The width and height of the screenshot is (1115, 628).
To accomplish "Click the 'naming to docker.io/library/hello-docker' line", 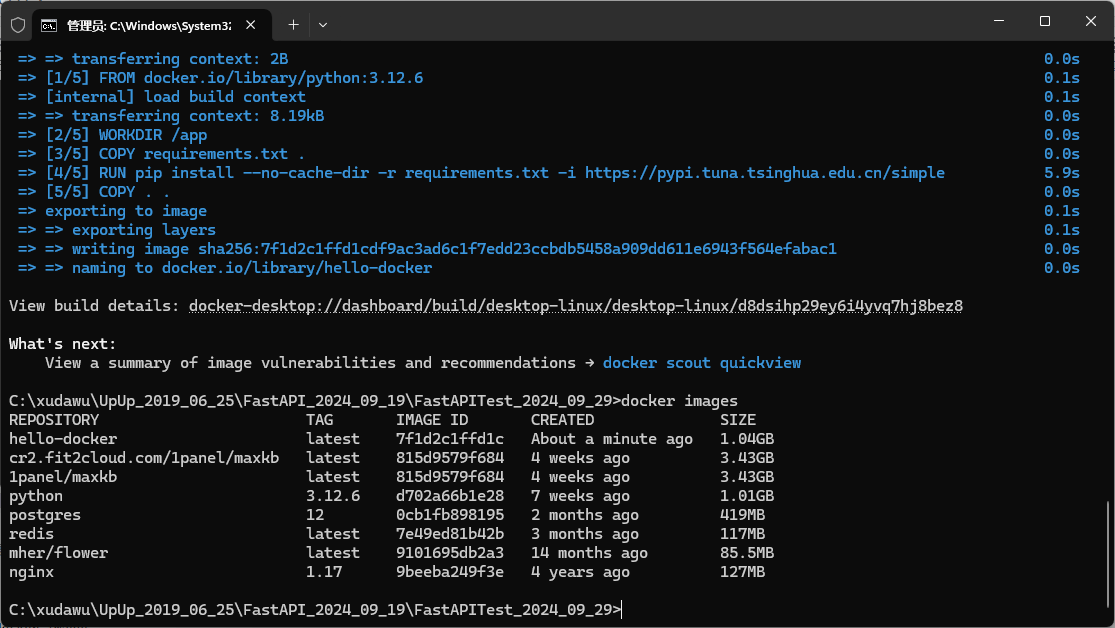I will [x=252, y=268].
